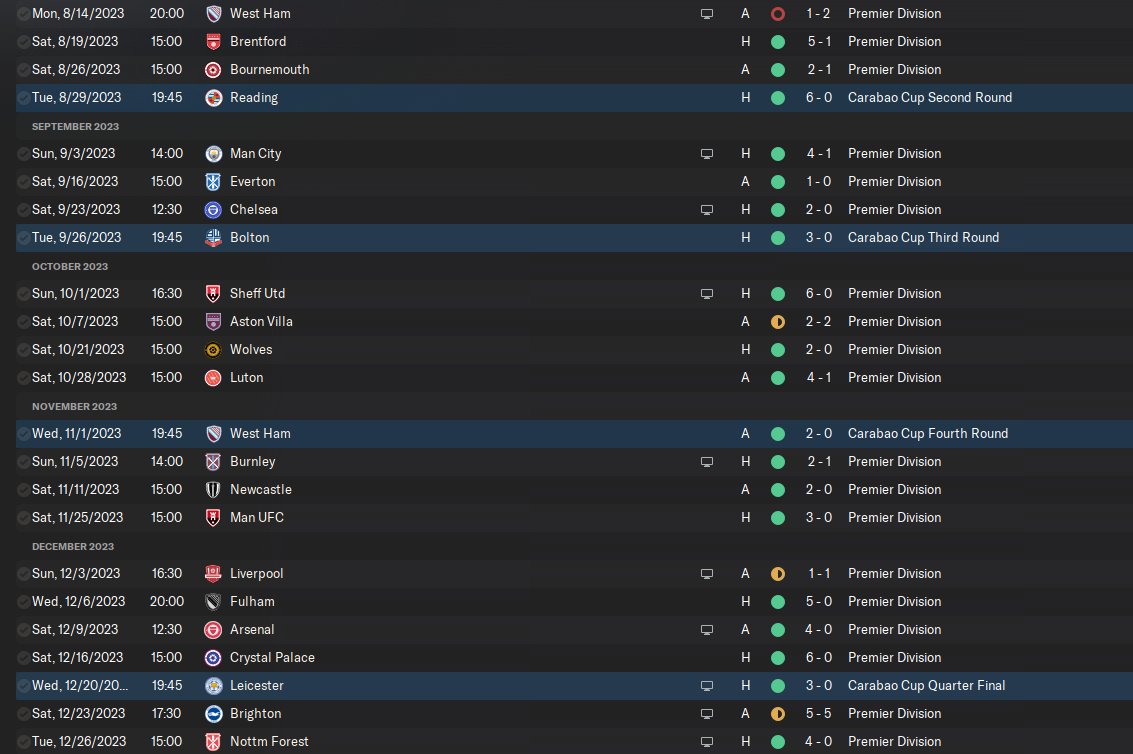Select the Brighton club badge
The height and width of the screenshot is (754, 1133).
[x=213, y=714]
